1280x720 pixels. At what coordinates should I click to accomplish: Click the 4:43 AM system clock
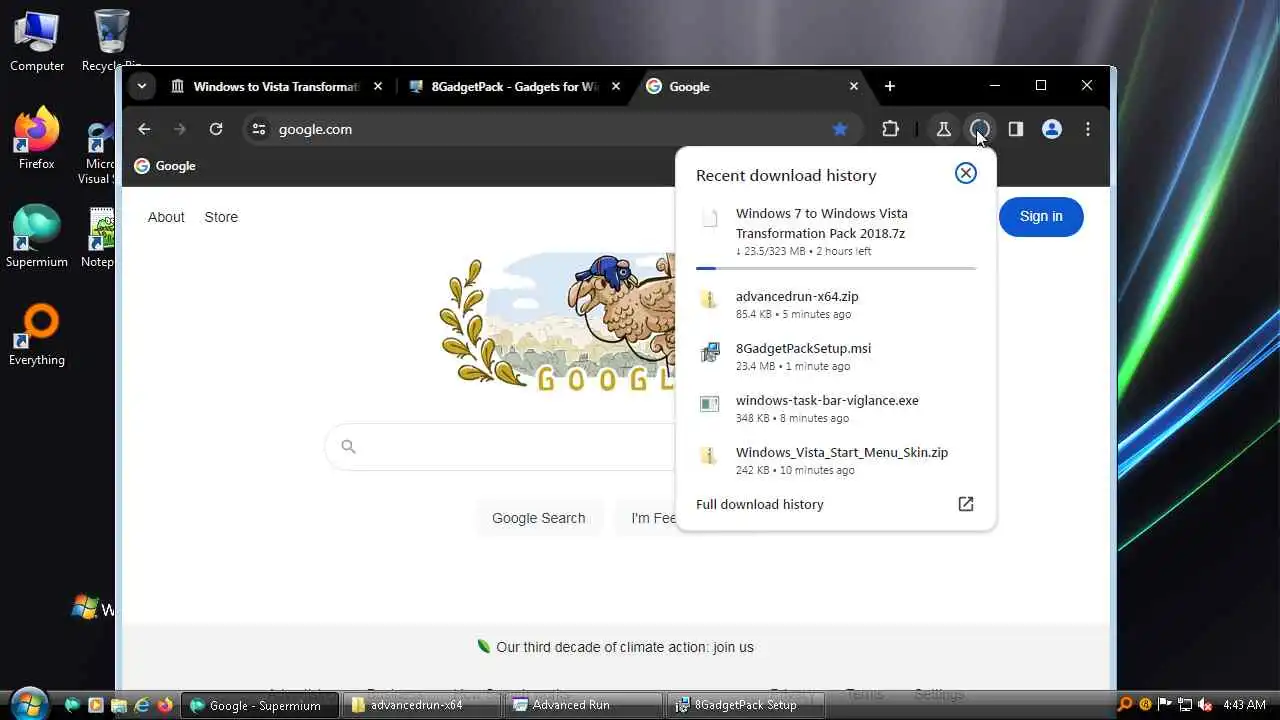coord(1245,705)
